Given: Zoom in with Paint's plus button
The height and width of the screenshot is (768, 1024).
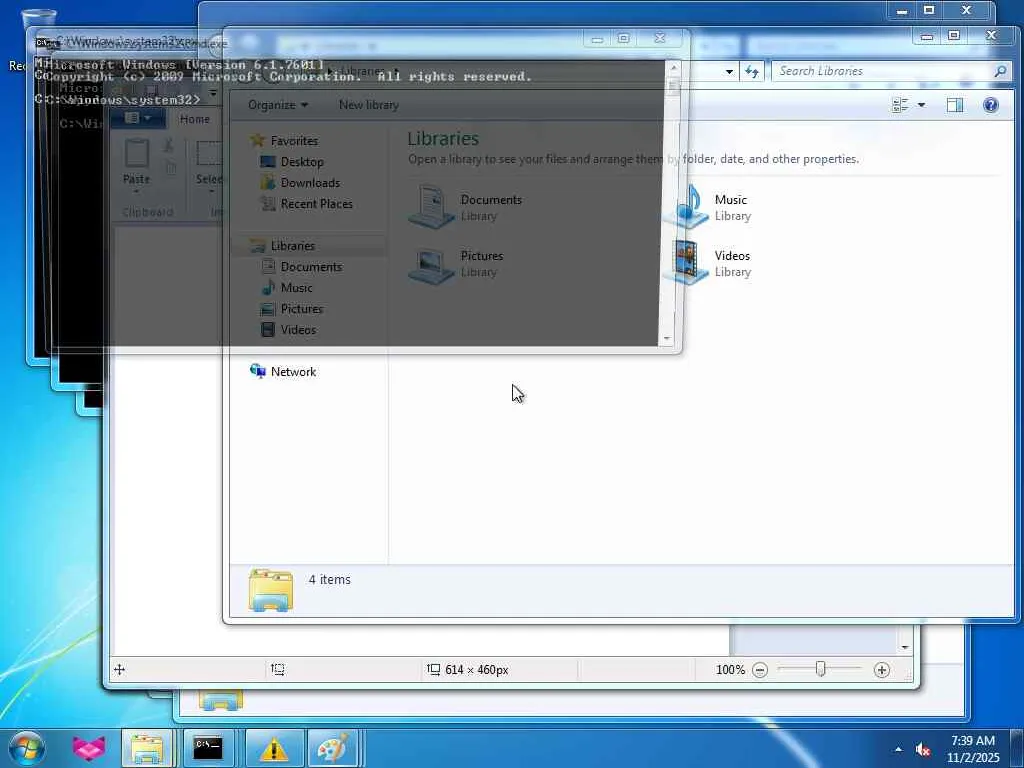Looking at the screenshot, I should (x=882, y=670).
